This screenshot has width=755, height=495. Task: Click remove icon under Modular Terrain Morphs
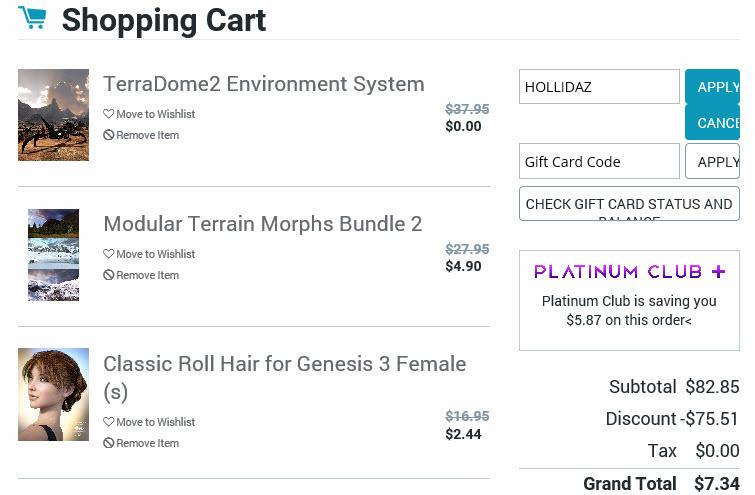(x=109, y=275)
